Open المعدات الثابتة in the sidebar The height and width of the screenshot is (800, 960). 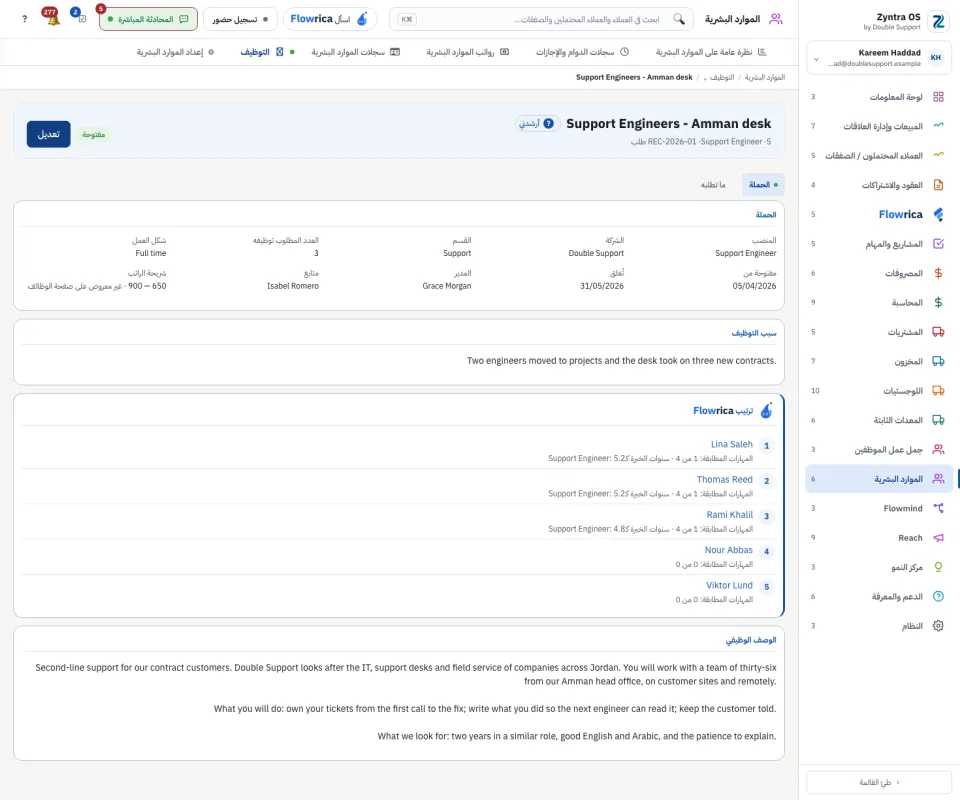879,420
